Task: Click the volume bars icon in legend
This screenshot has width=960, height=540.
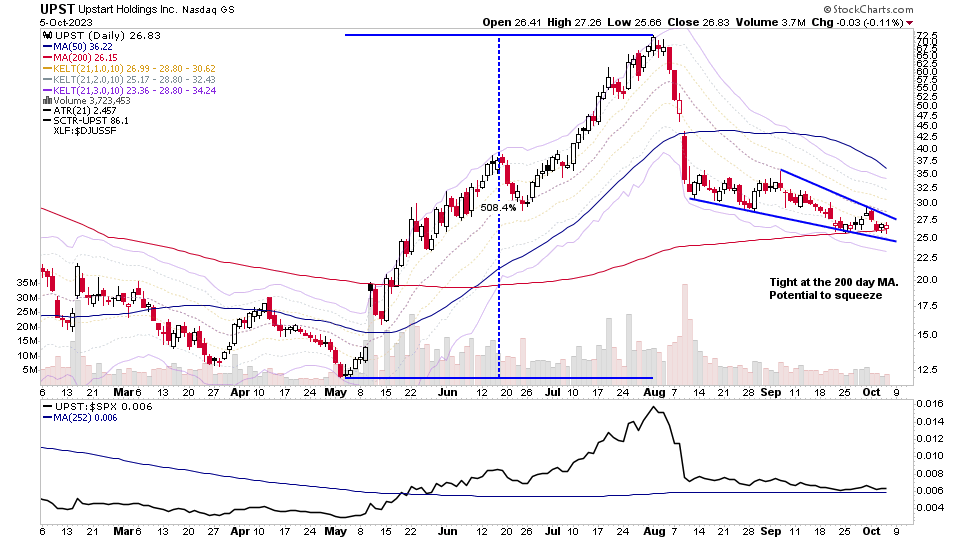Action: (47, 101)
